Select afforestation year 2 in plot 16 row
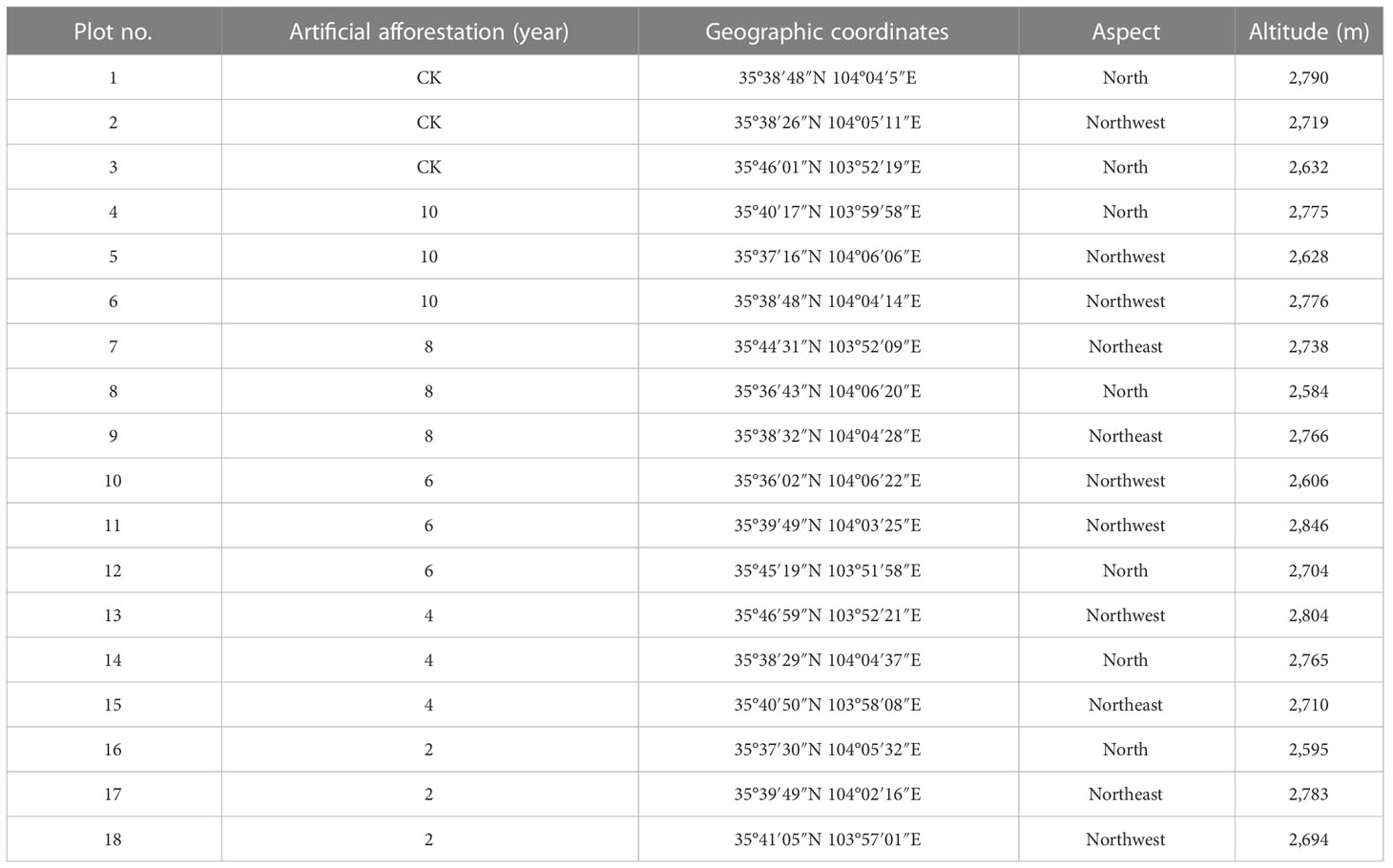The image size is (1393, 868). pos(429,750)
